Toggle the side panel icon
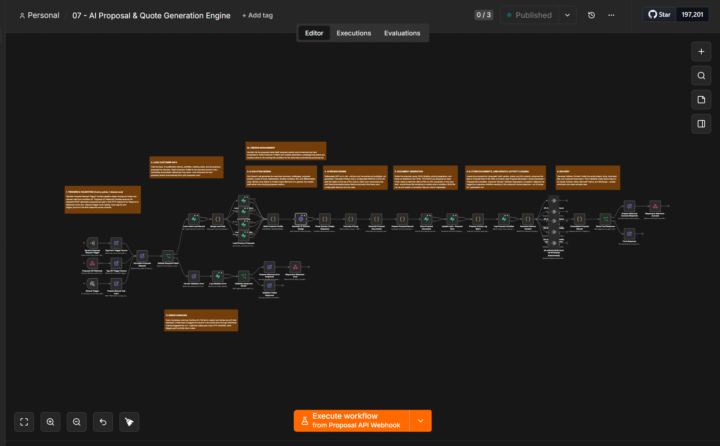Image resolution: width=720 pixels, height=446 pixels. 701,124
